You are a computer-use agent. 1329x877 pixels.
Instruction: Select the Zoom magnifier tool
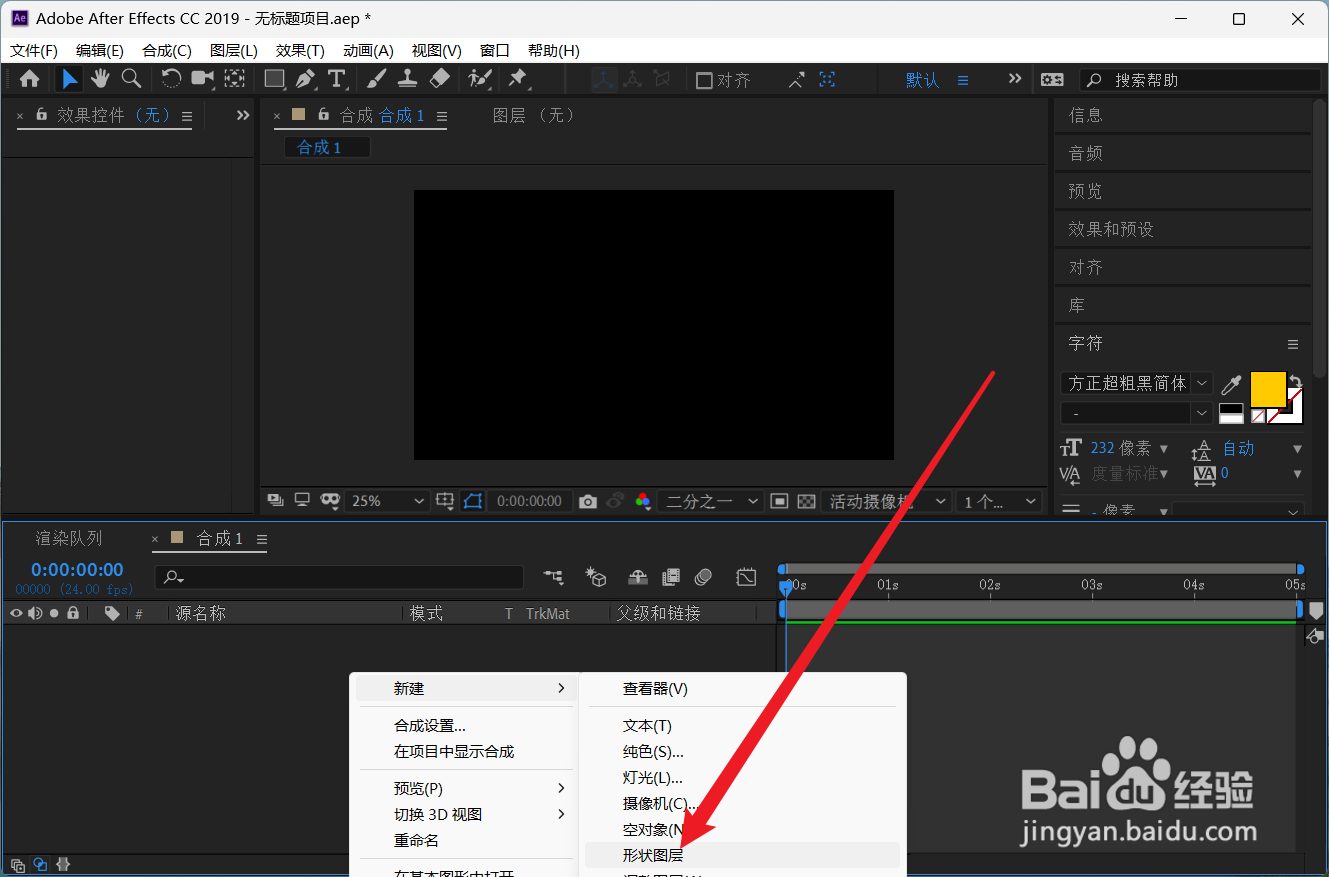pos(131,79)
